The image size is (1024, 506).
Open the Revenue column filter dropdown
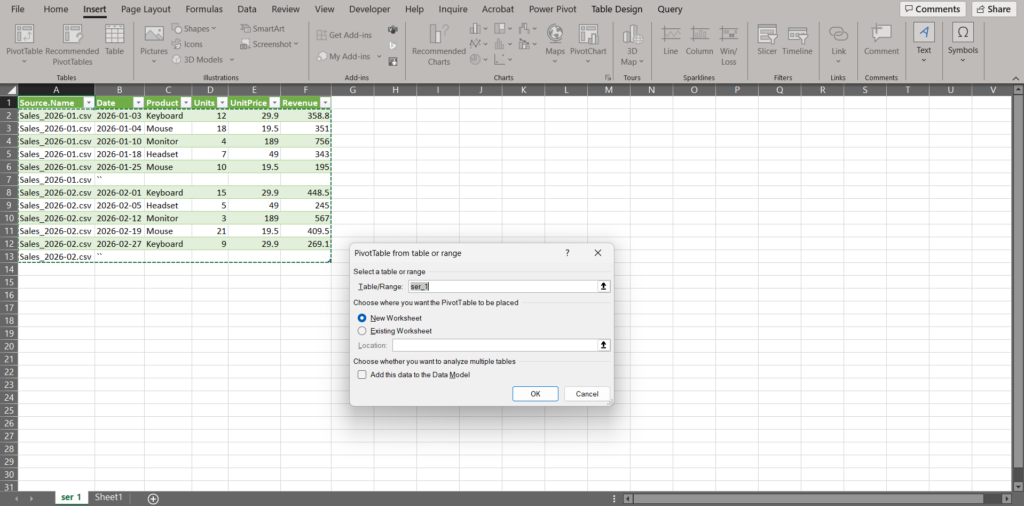tap(325, 103)
